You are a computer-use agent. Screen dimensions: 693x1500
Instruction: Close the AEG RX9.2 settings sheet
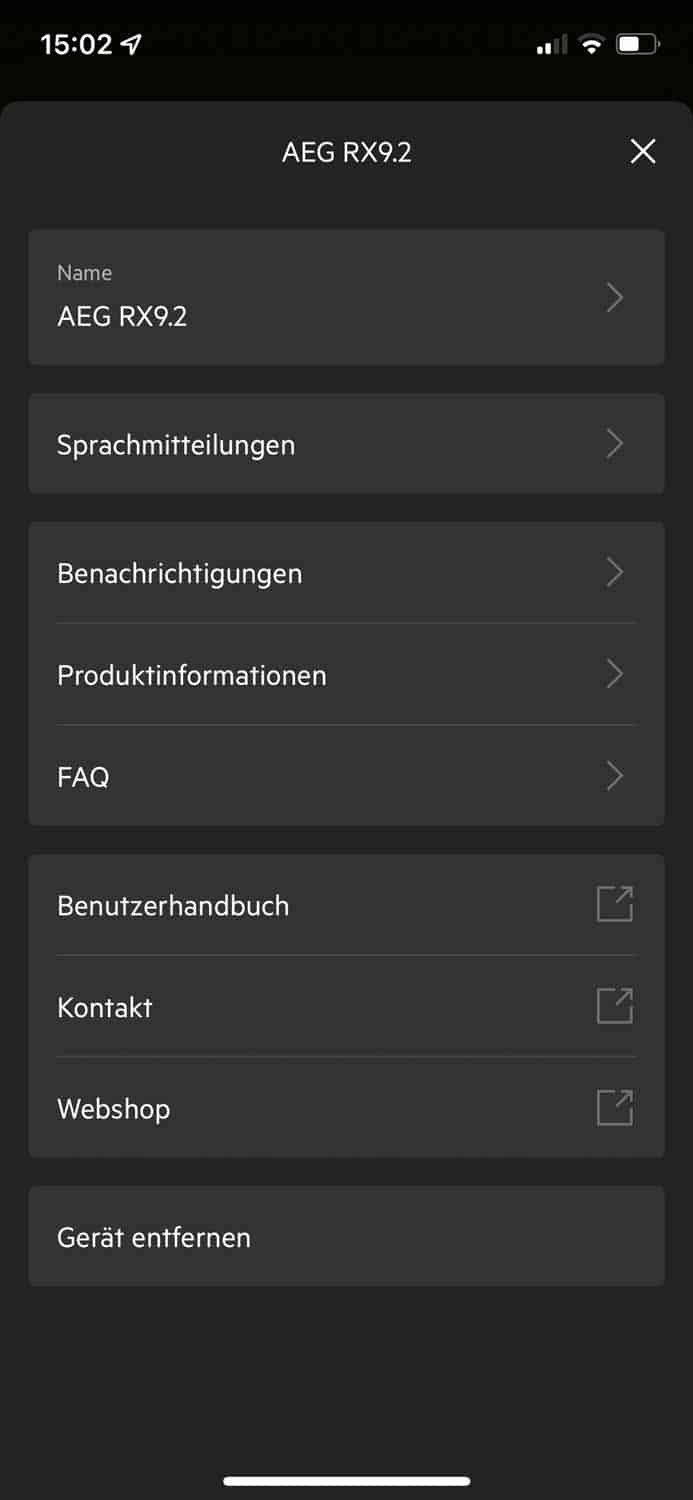coord(643,151)
